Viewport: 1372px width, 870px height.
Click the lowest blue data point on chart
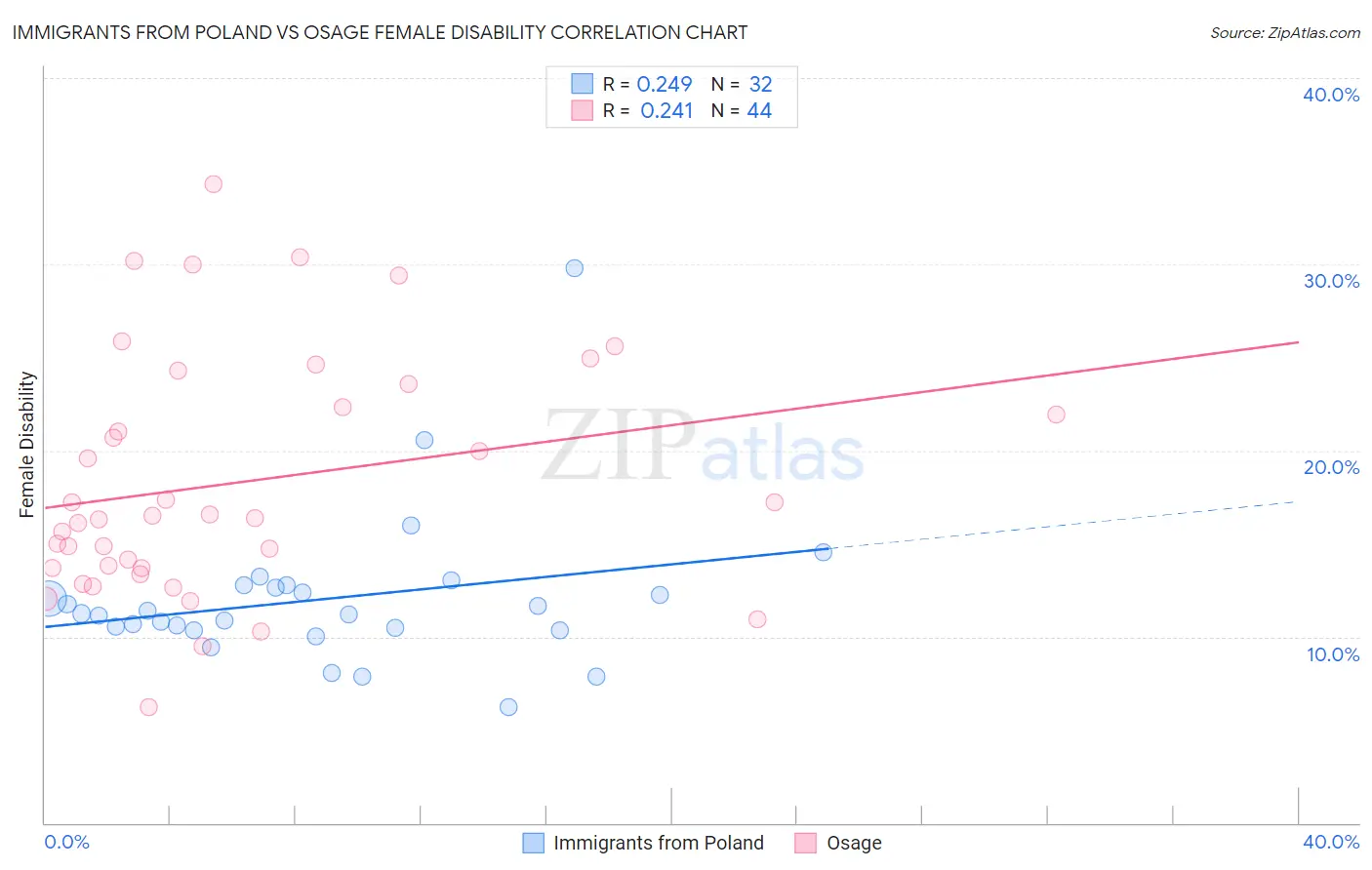(x=508, y=707)
